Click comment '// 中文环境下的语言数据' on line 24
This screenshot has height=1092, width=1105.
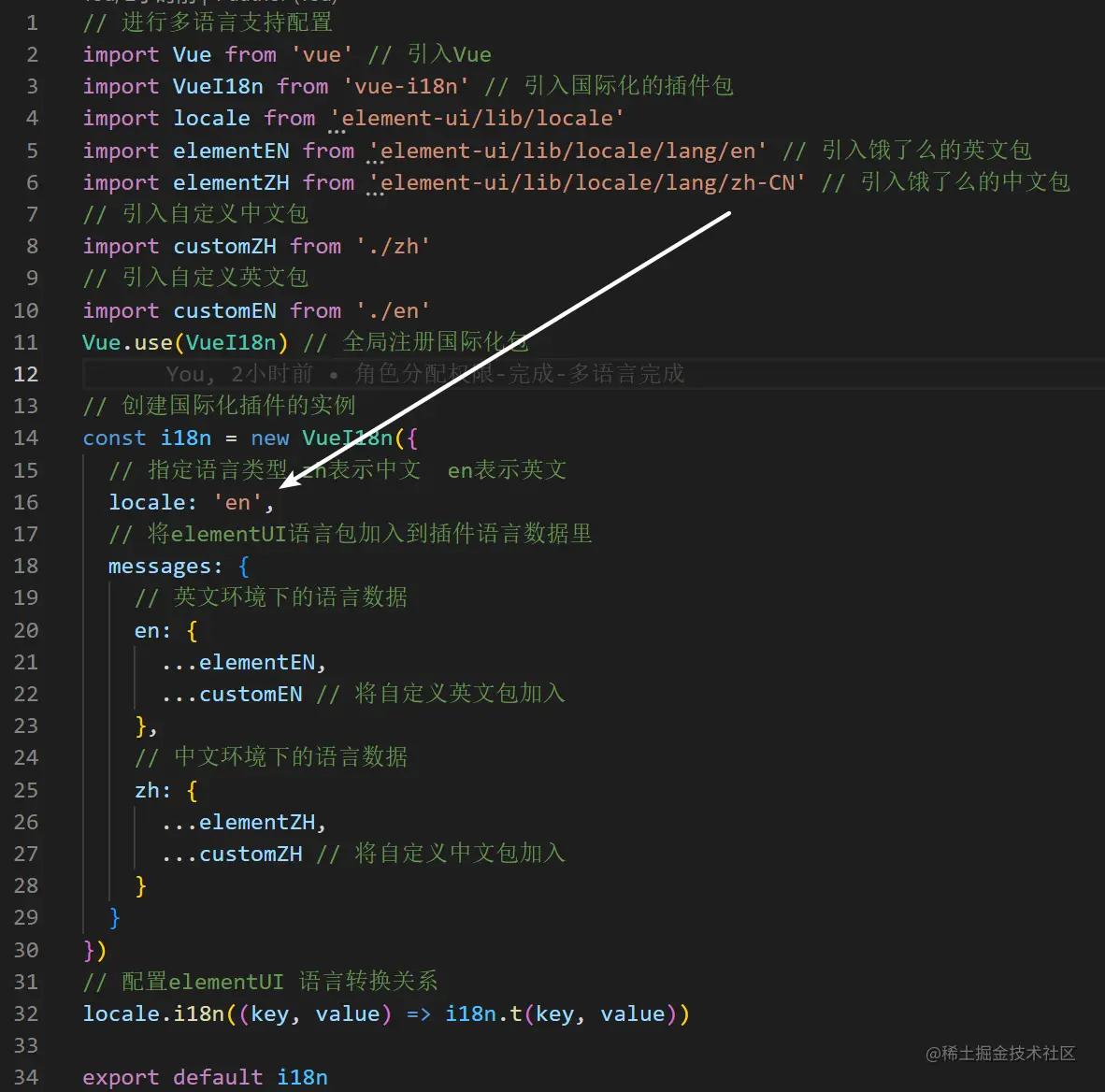270,757
